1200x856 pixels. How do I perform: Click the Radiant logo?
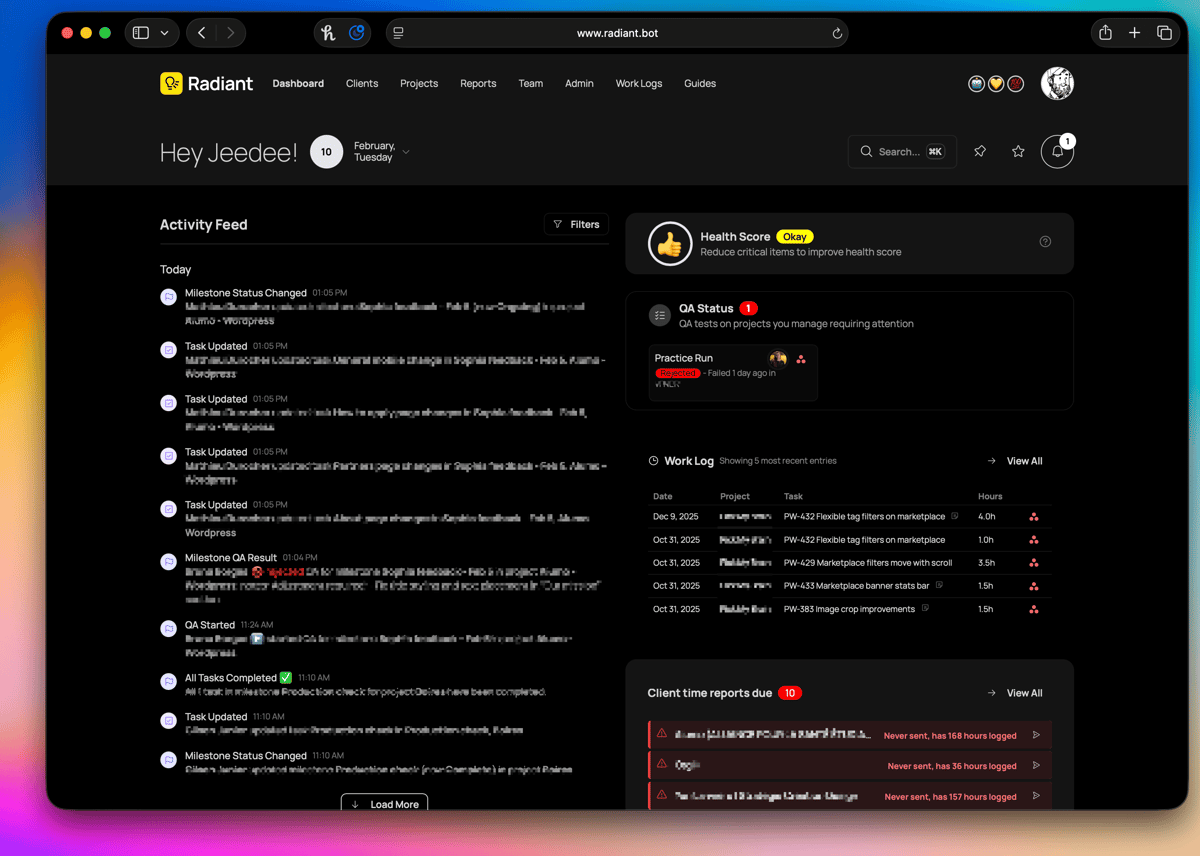[x=207, y=84]
